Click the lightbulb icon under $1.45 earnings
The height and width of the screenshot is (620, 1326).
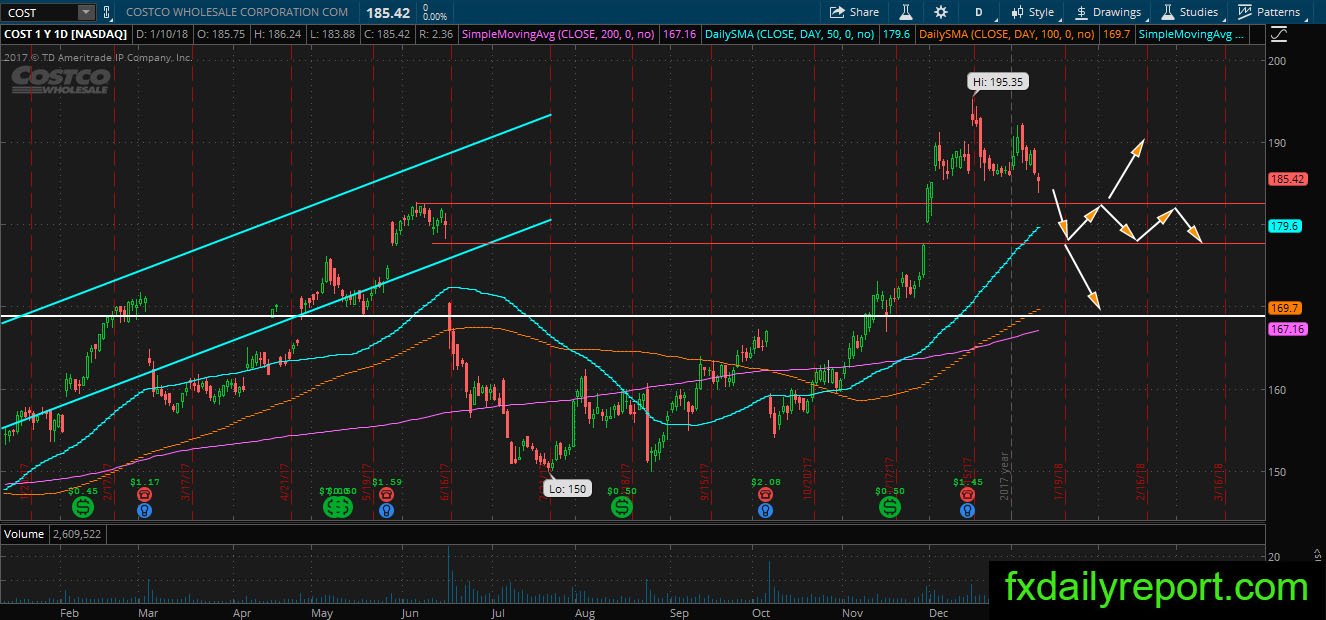coord(967,510)
